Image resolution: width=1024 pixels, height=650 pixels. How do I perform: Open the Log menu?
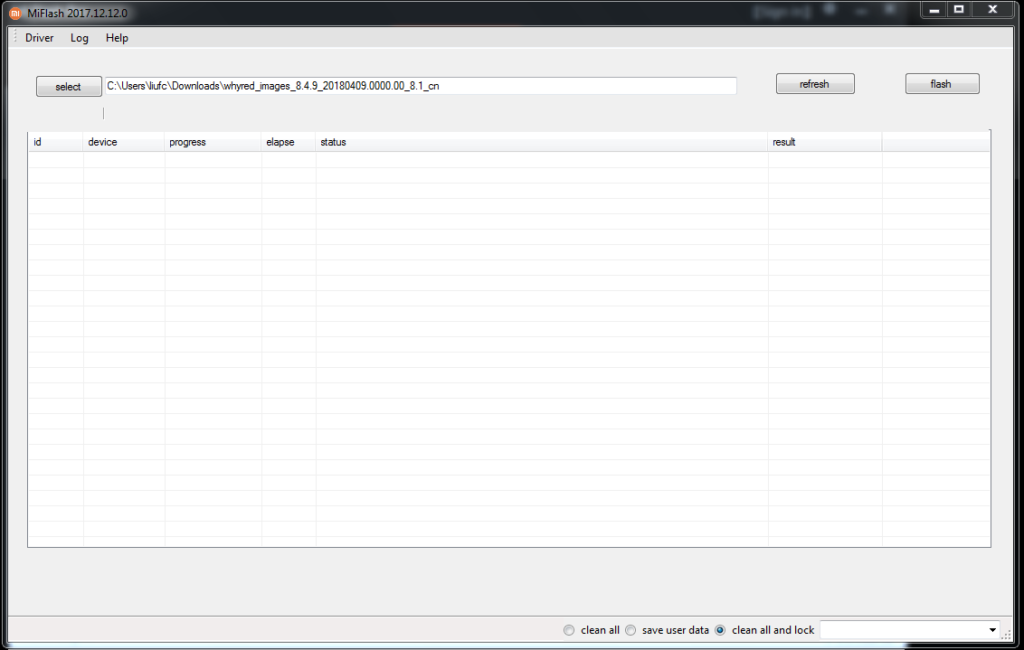(80, 38)
